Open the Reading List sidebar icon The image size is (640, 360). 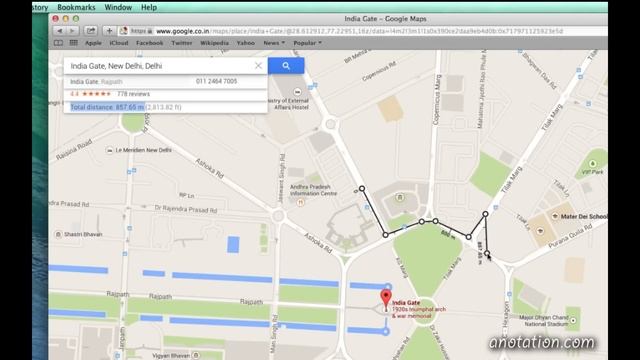coord(58,43)
